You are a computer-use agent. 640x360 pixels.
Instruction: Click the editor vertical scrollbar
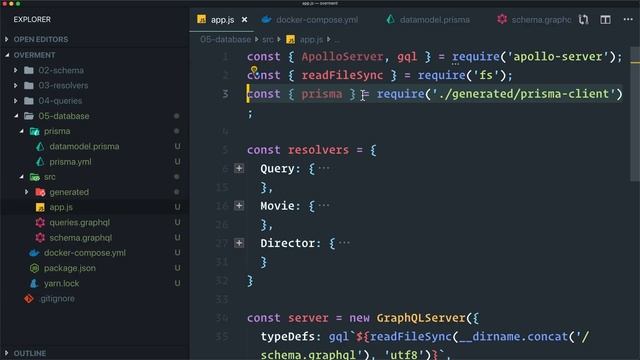click(x=635, y=114)
